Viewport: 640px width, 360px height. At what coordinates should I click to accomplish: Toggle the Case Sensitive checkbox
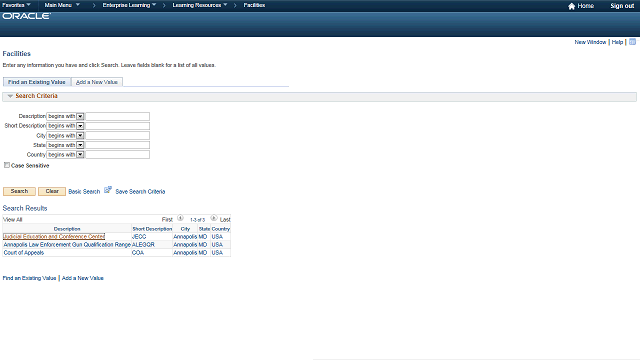(7, 165)
